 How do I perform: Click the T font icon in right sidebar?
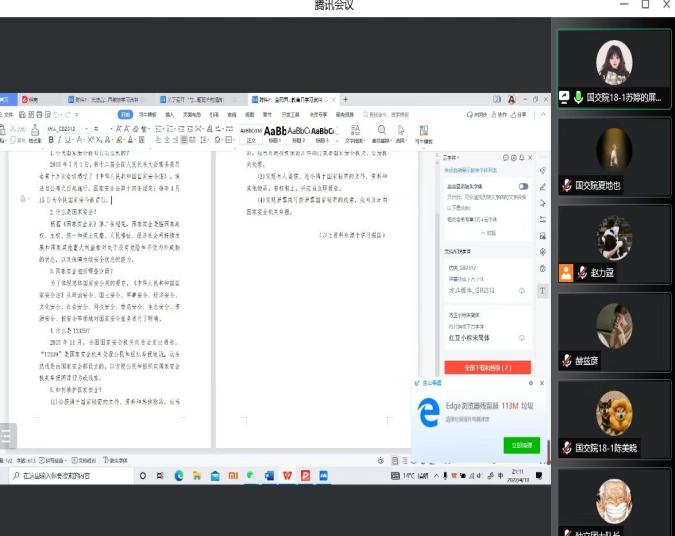(543, 290)
